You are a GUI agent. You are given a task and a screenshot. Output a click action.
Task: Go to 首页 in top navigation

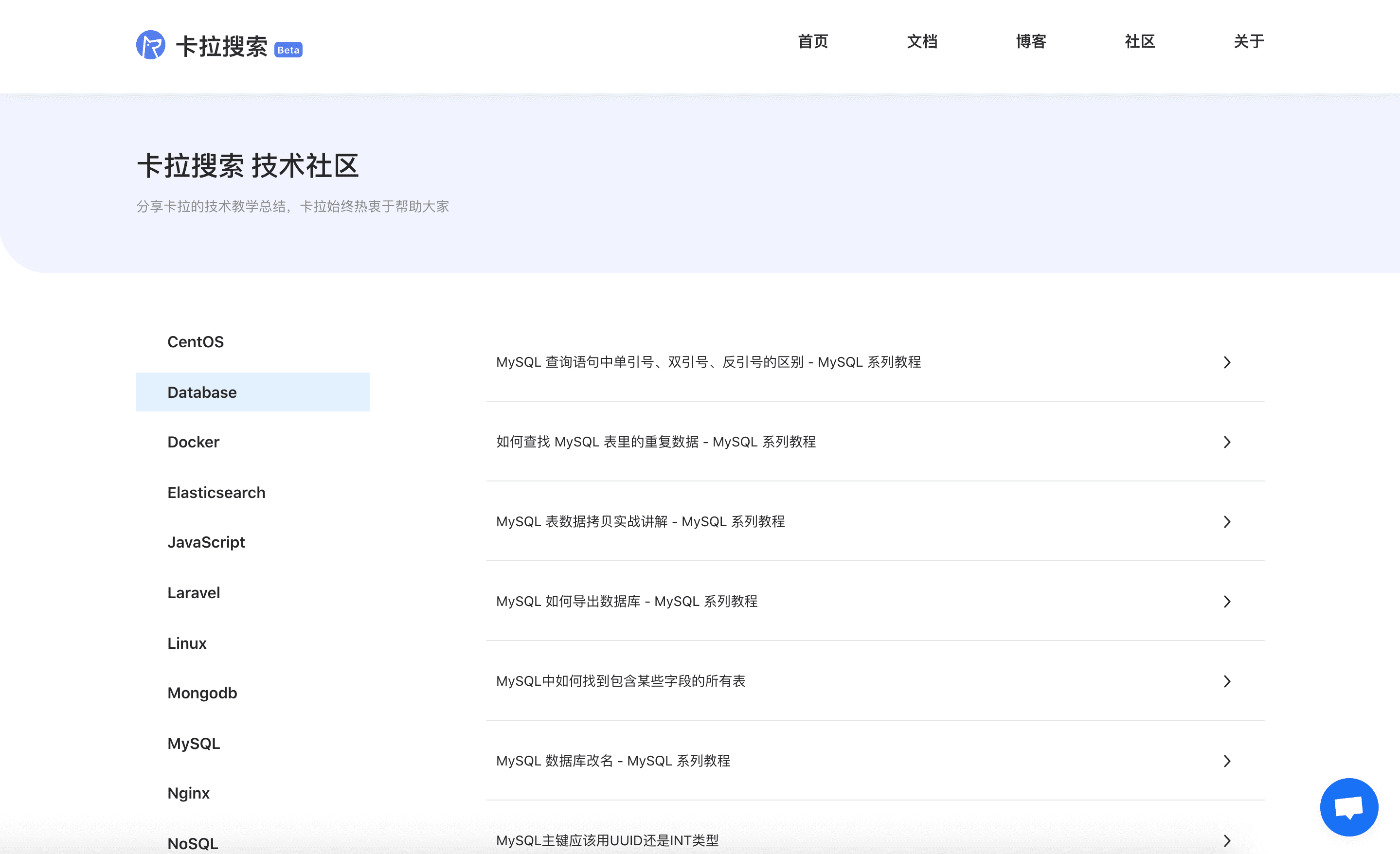[x=812, y=41]
